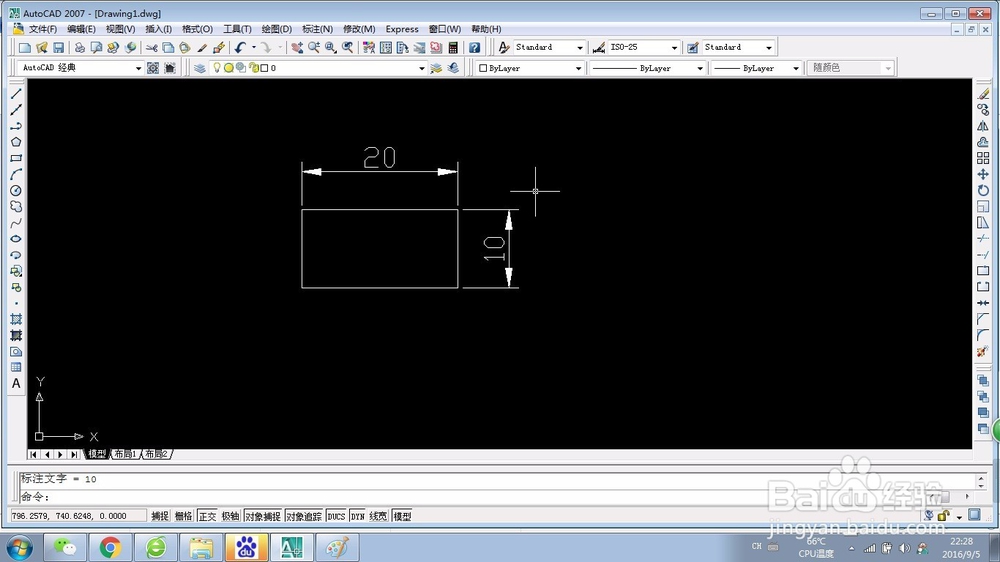Click the Undo arrow icon
This screenshot has width=1000, height=562.
coord(240,47)
